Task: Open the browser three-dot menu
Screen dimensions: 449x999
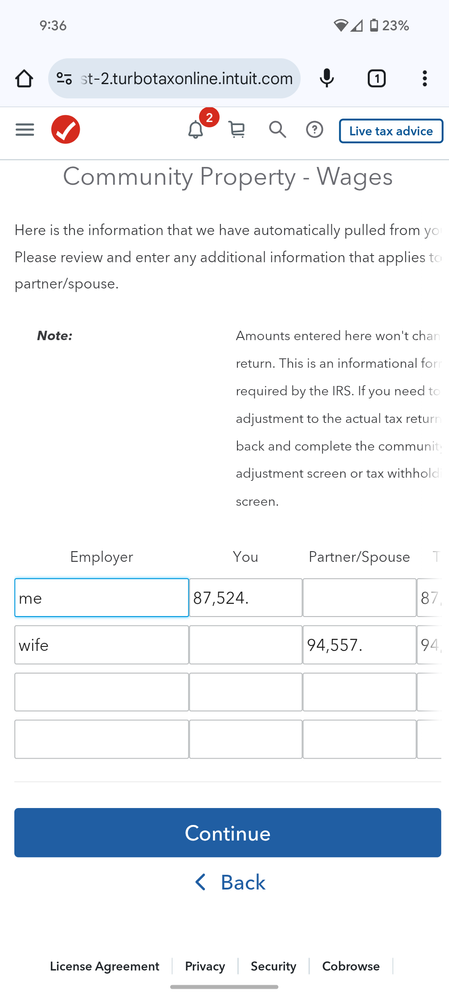Action: pyautogui.click(x=424, y=79)
